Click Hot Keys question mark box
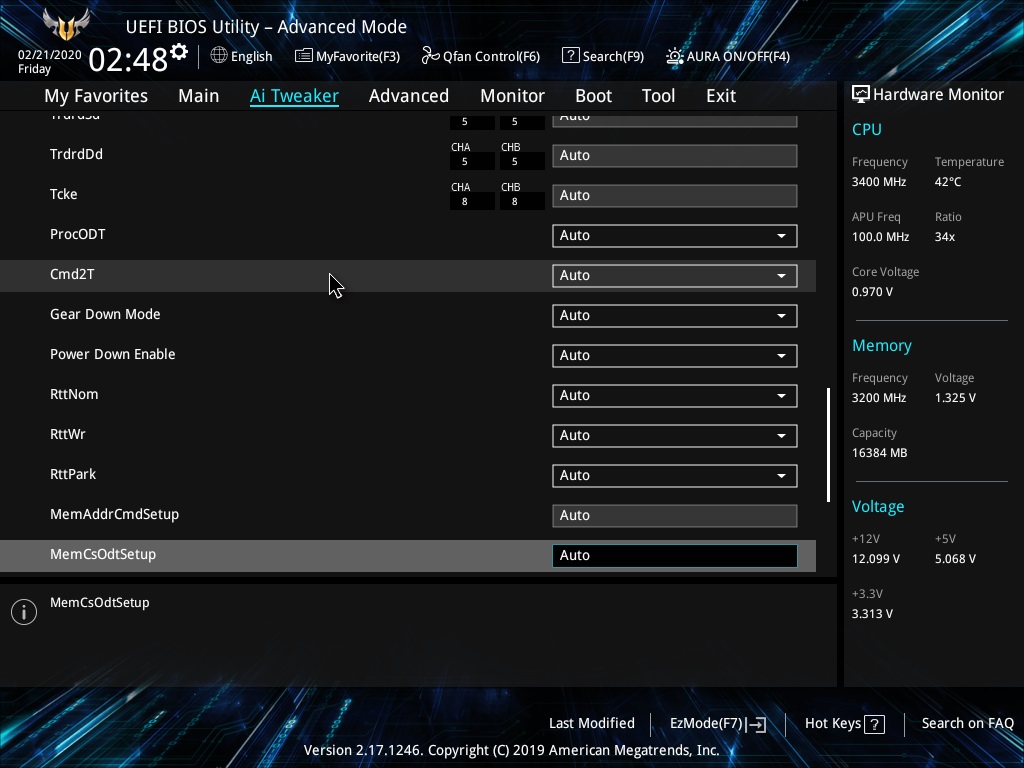1024x768 pixels. coord(874,724)
